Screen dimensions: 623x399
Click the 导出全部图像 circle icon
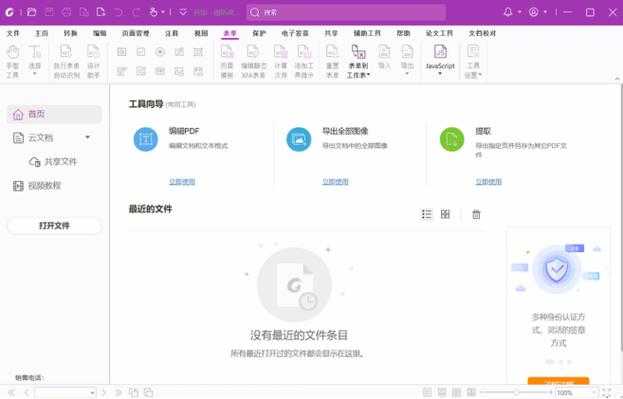pyautogui.click(x=299, y=139)
